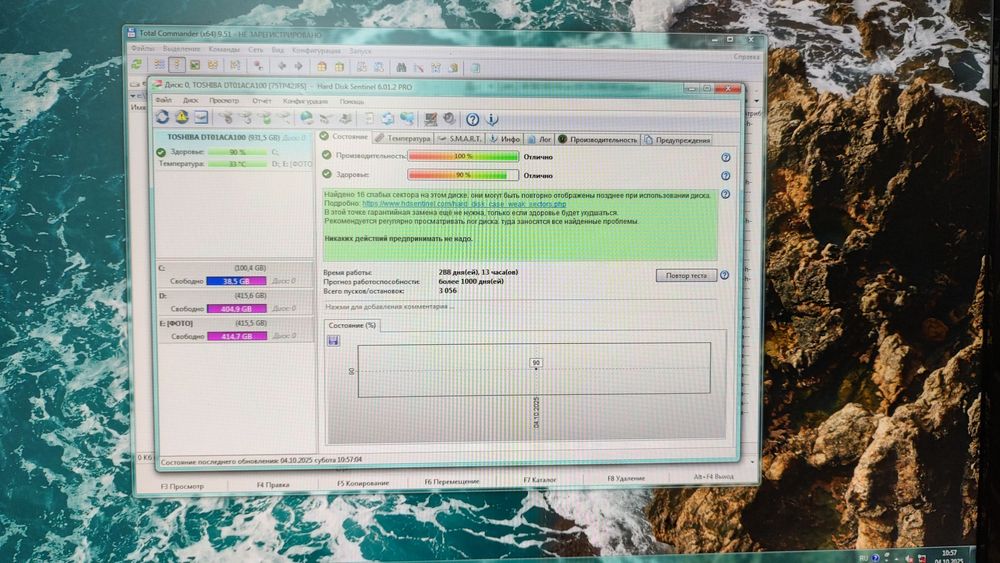1000x563 pixels.
Task: Click F6 Перемещение in Total Commander
Action: pos(452,481)
